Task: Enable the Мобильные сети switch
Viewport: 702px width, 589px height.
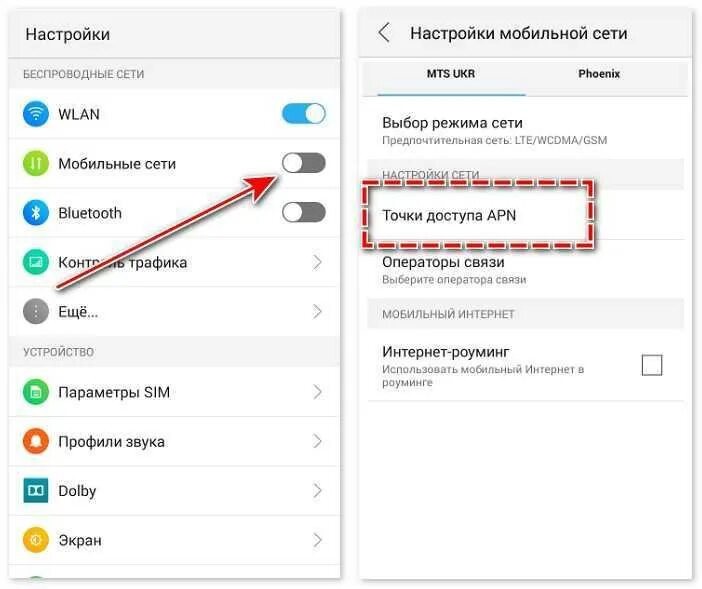Action: (304, 163)
